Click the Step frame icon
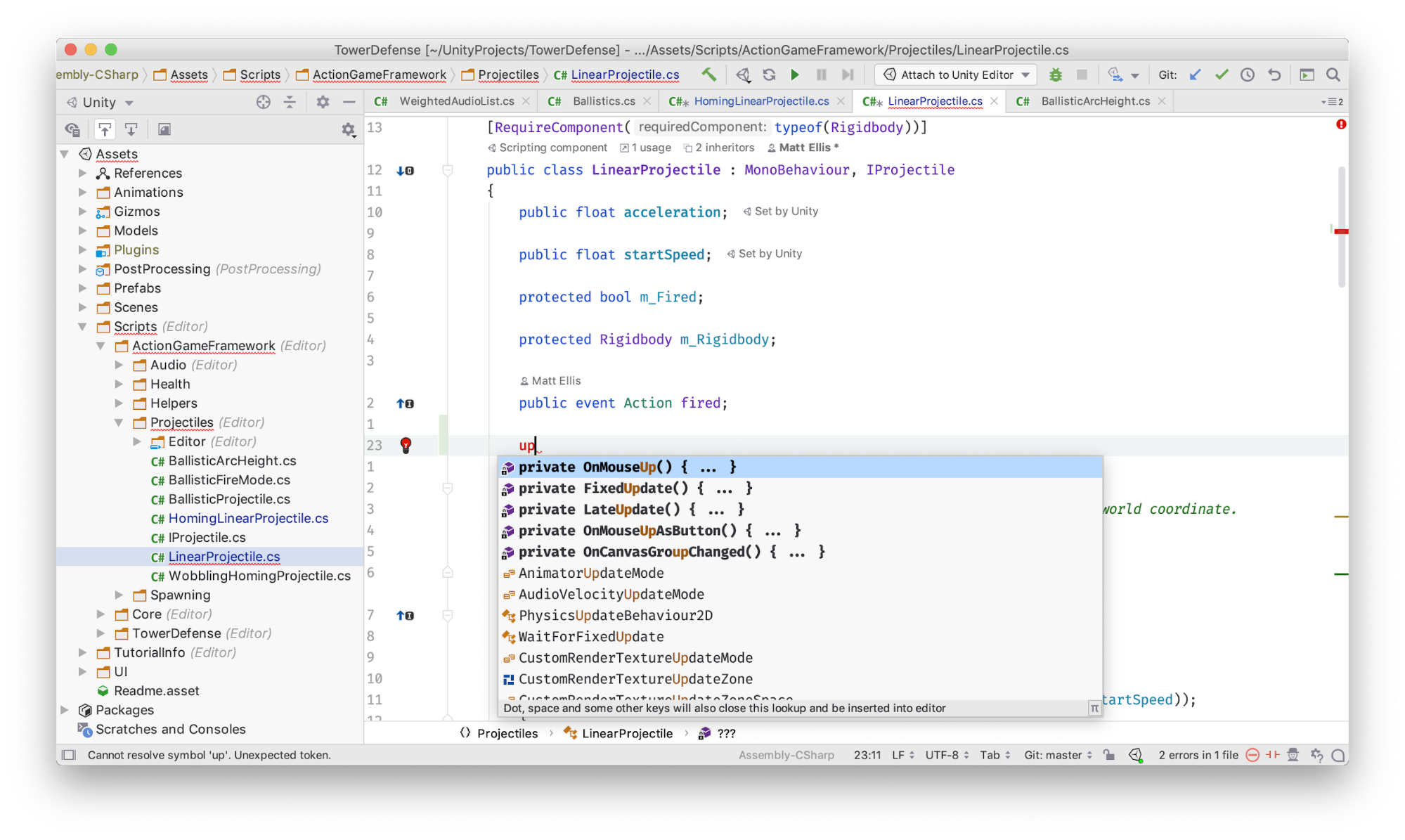This screenshot has width=1405, height=840. coord(848,75)
